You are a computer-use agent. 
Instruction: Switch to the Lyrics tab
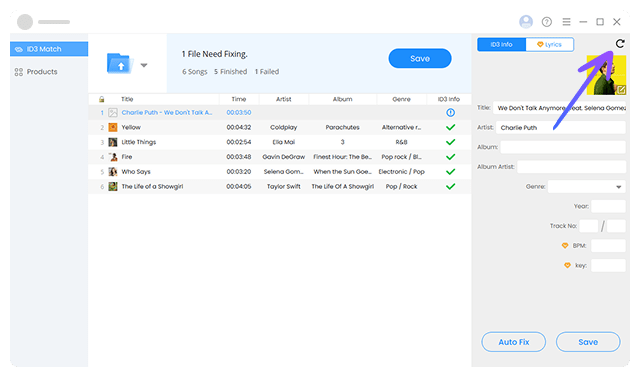coord(549,44)
